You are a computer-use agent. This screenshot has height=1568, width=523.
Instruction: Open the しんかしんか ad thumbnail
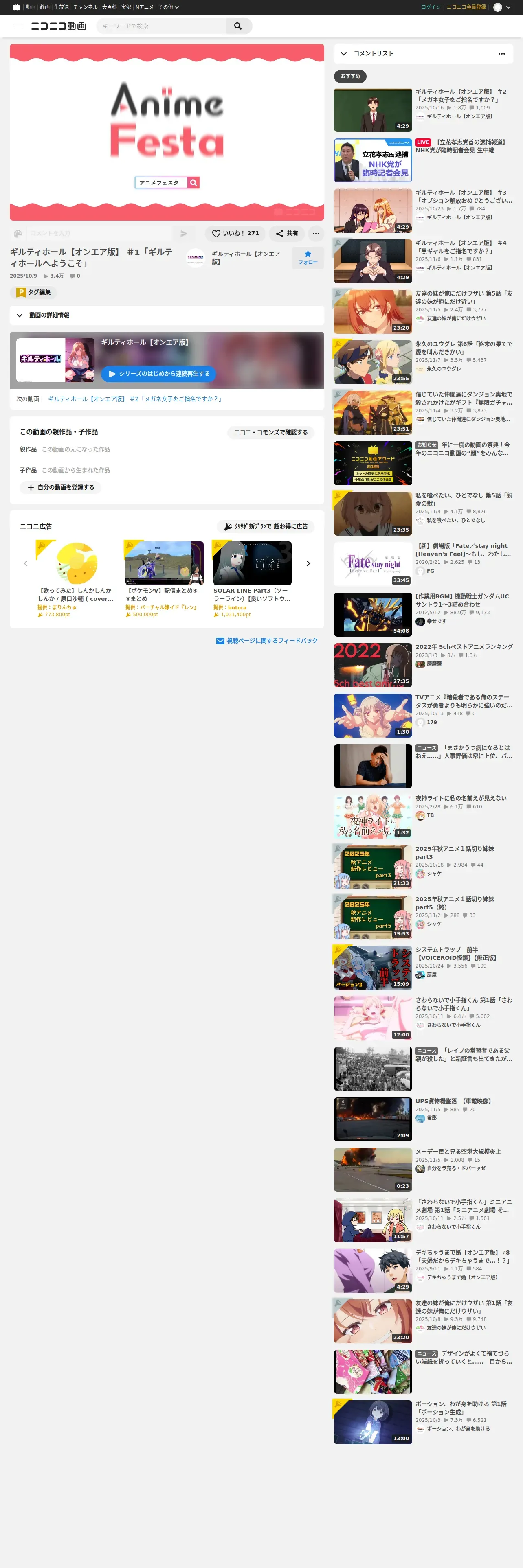[77, 564]
